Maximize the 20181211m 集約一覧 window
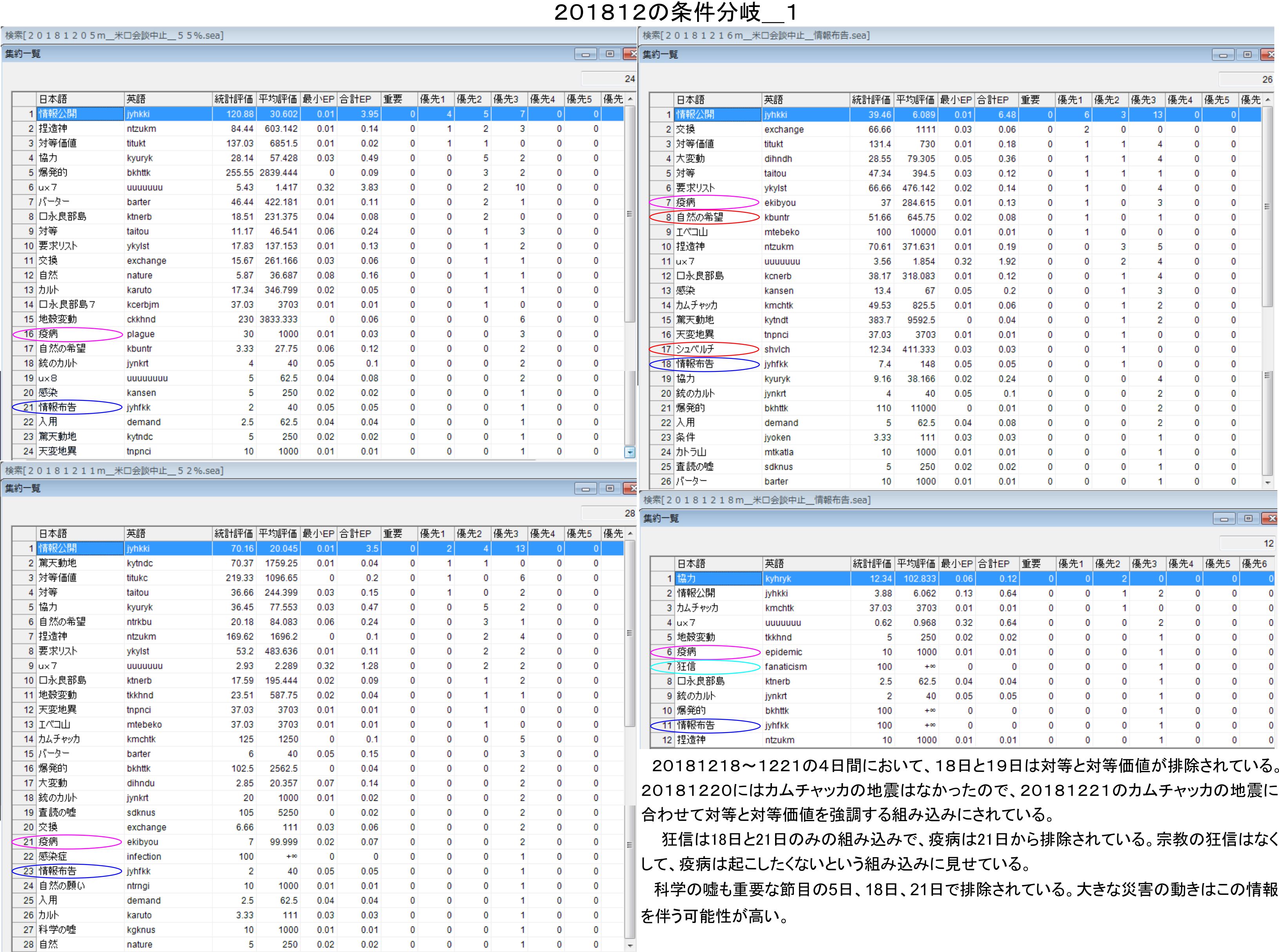This screenshot has width=1279, height=952. (610, 489)
